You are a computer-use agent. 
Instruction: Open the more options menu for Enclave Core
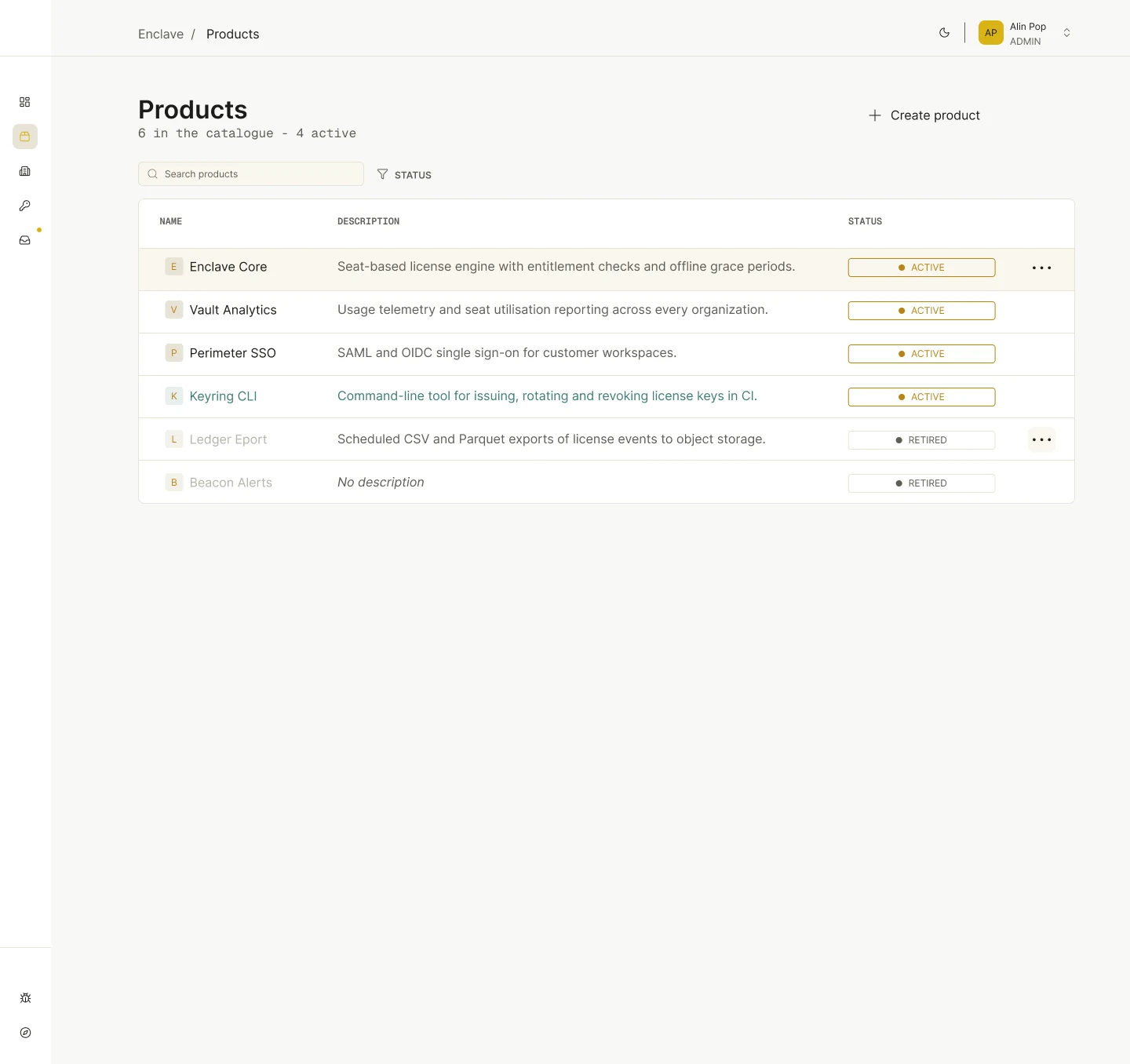[x=1042, y=268]
